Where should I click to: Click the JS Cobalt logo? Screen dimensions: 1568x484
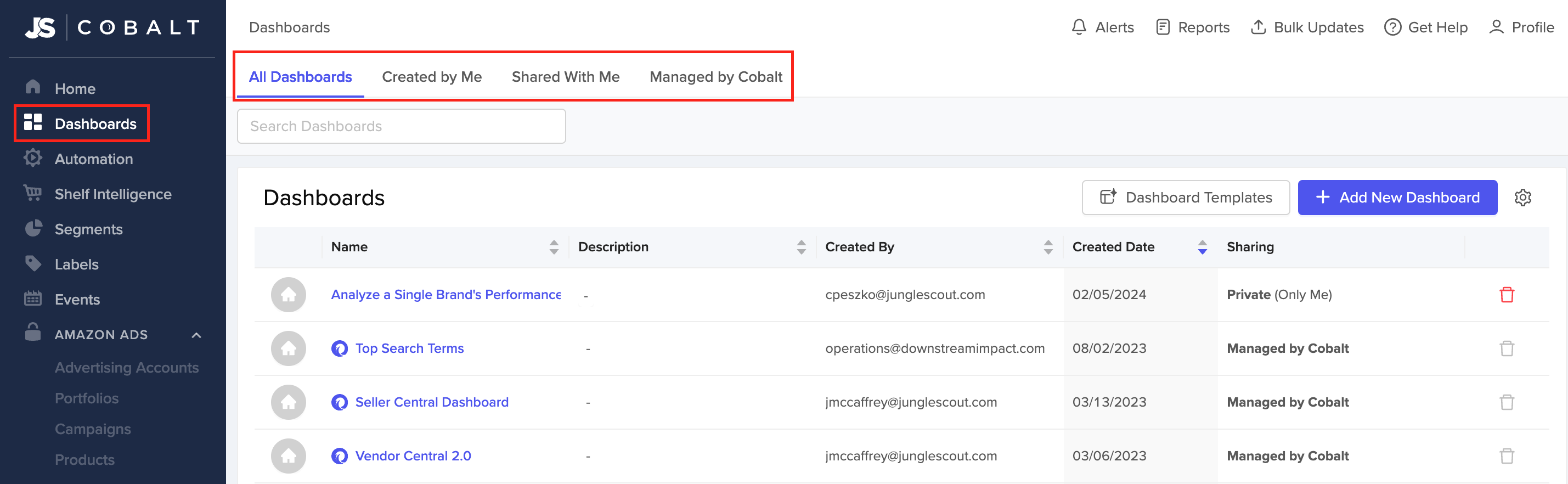point(112,27)
